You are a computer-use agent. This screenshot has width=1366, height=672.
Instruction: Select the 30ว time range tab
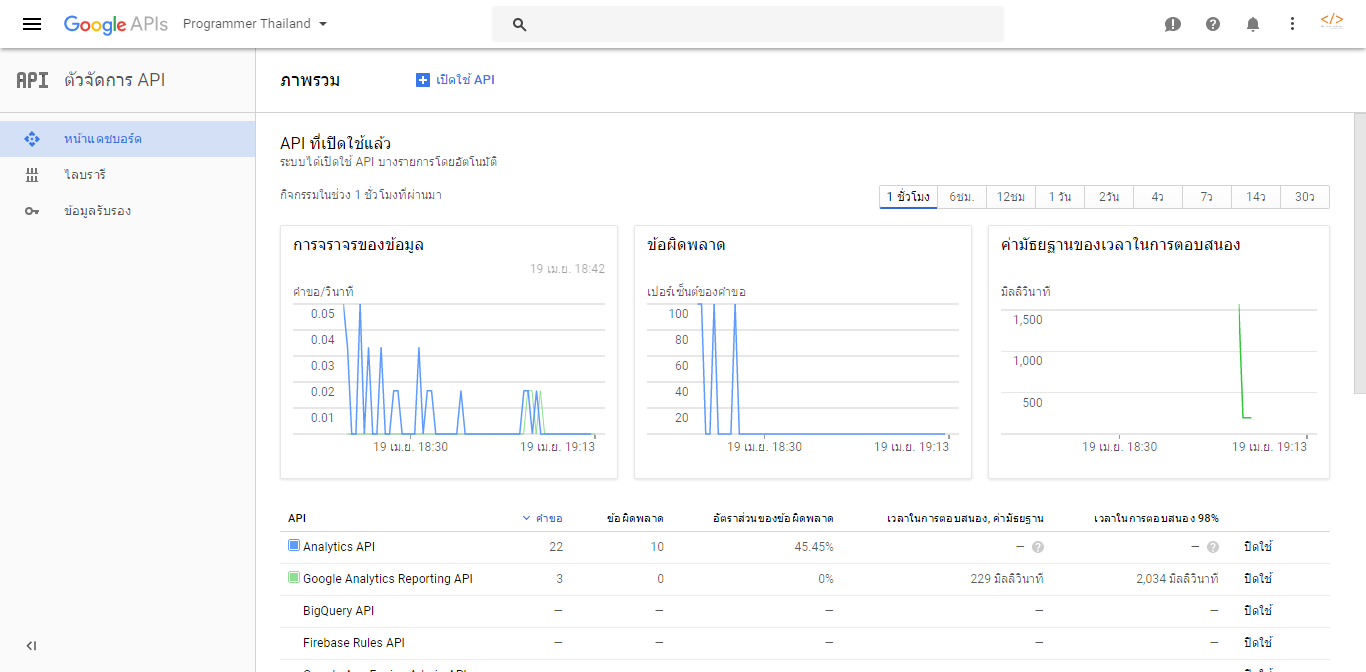pyautogui.click(x=1305, y=197)
